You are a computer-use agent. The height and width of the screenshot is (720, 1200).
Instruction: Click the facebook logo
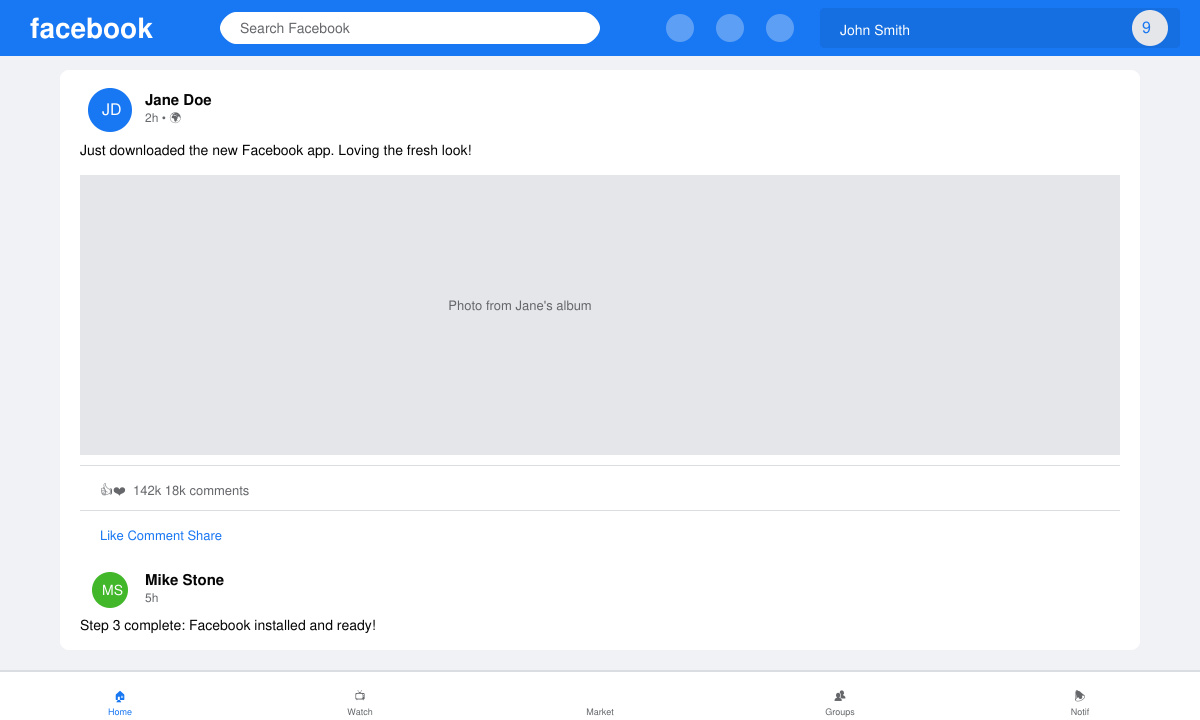point(91,28)
